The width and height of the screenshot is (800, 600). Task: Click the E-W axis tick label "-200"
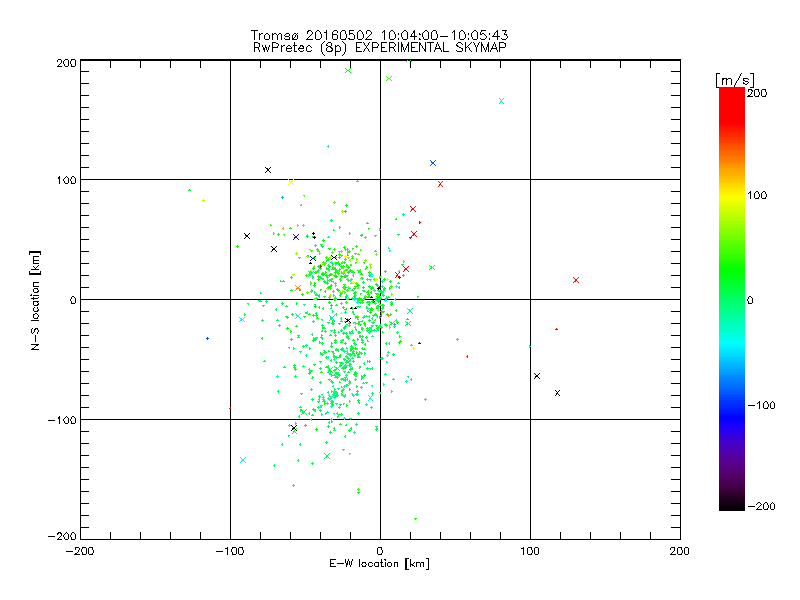tap(80, 551)
